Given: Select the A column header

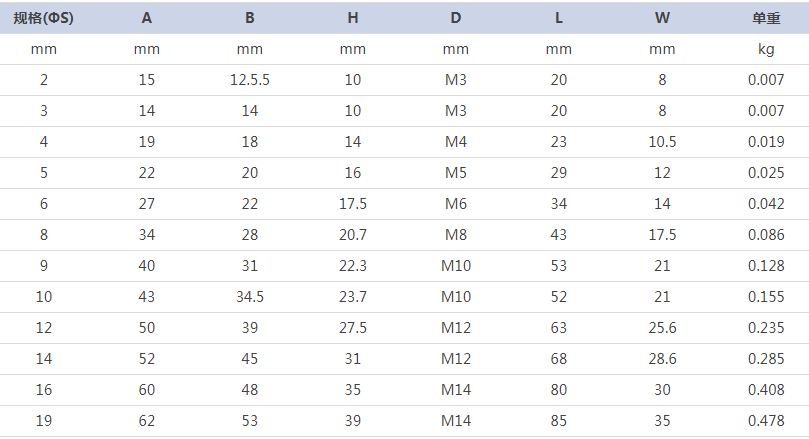Looking at the screenshot, I should [147, 18].
